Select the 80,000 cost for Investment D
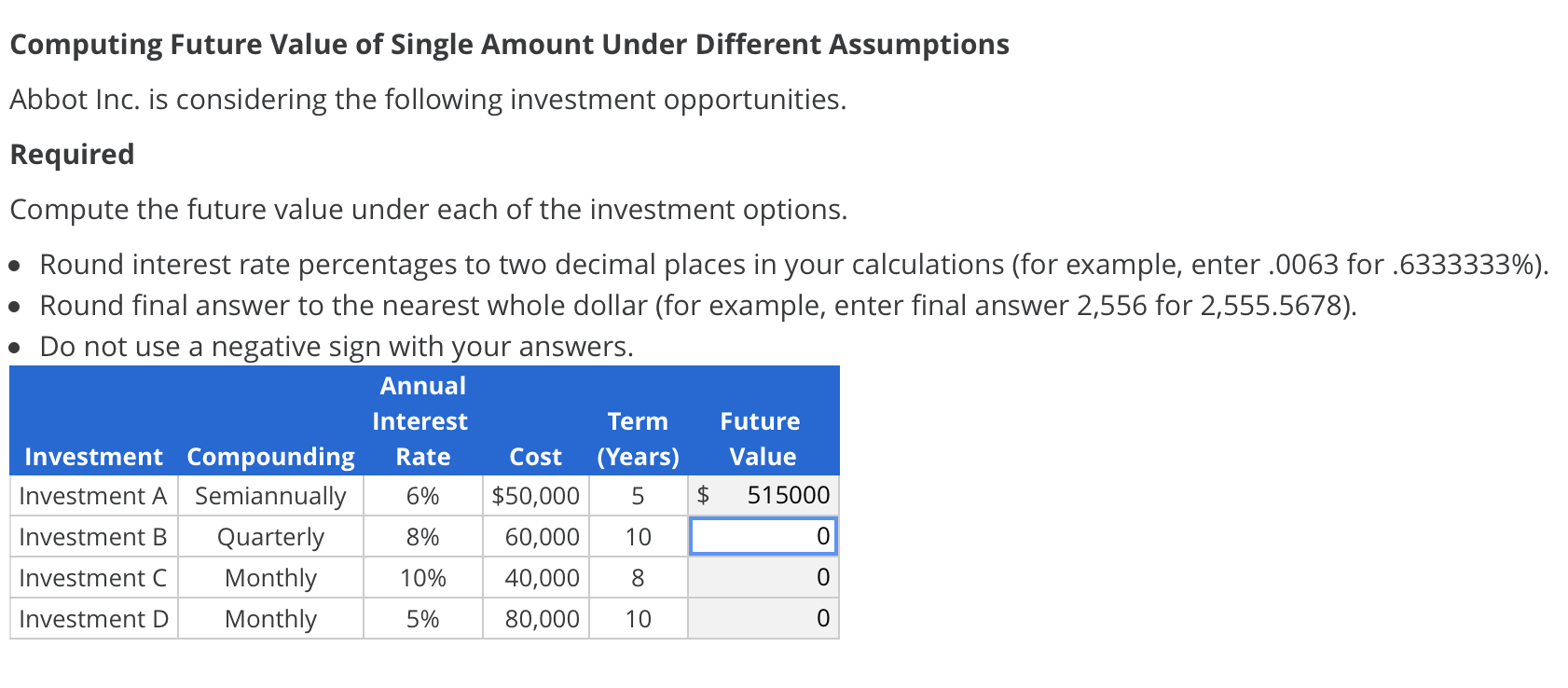This screenshot has width=1568, height=688. [535, 618]
